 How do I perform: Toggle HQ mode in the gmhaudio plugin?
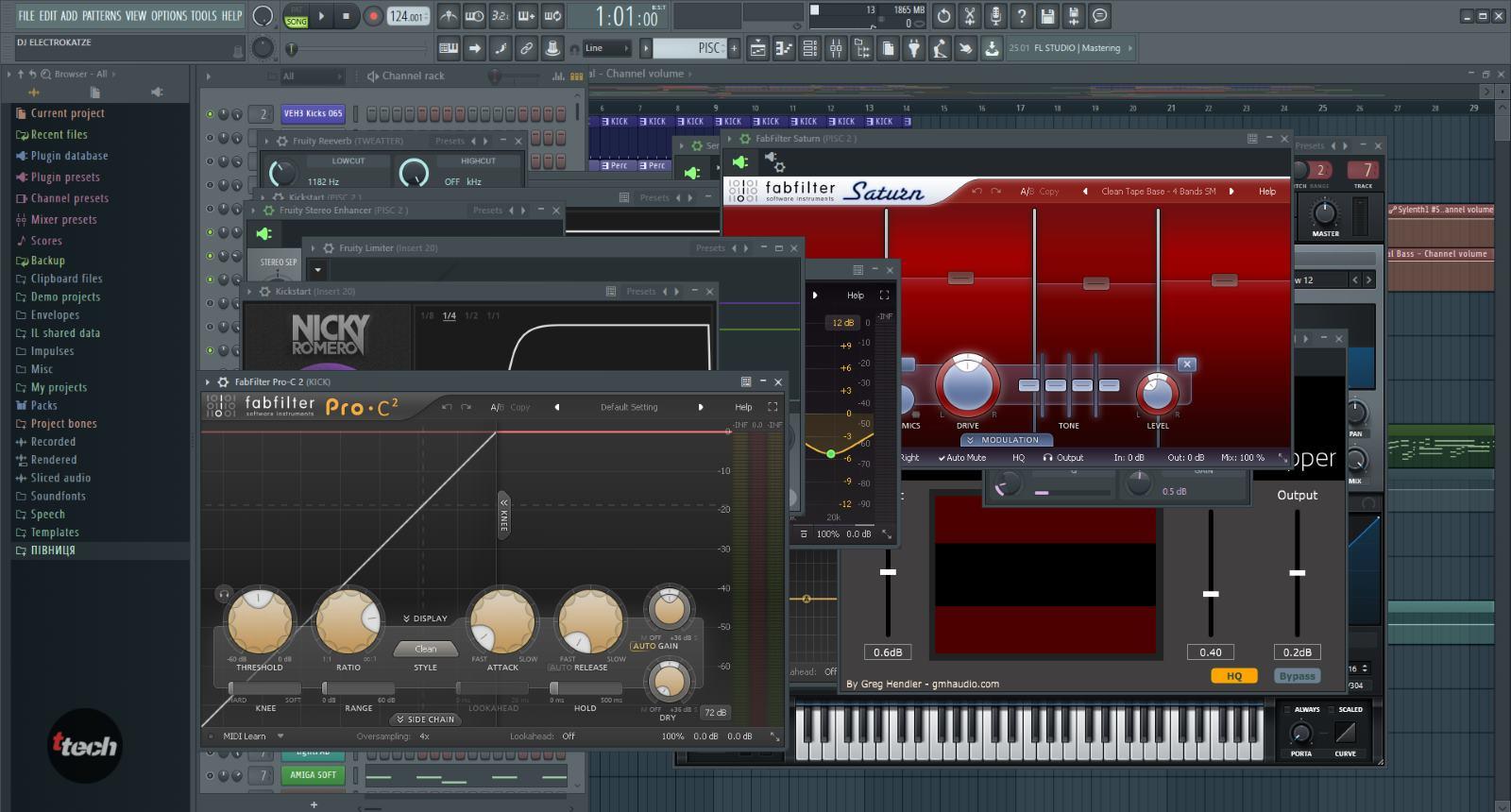[1233, 676]
